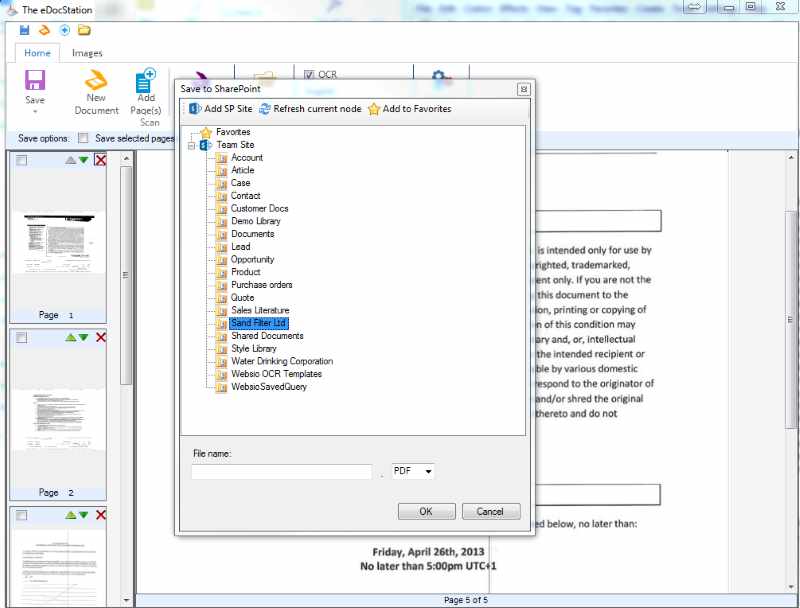Click Refresh current node
The height and width of the screenshot is (608, 800).
coord(310,109)
